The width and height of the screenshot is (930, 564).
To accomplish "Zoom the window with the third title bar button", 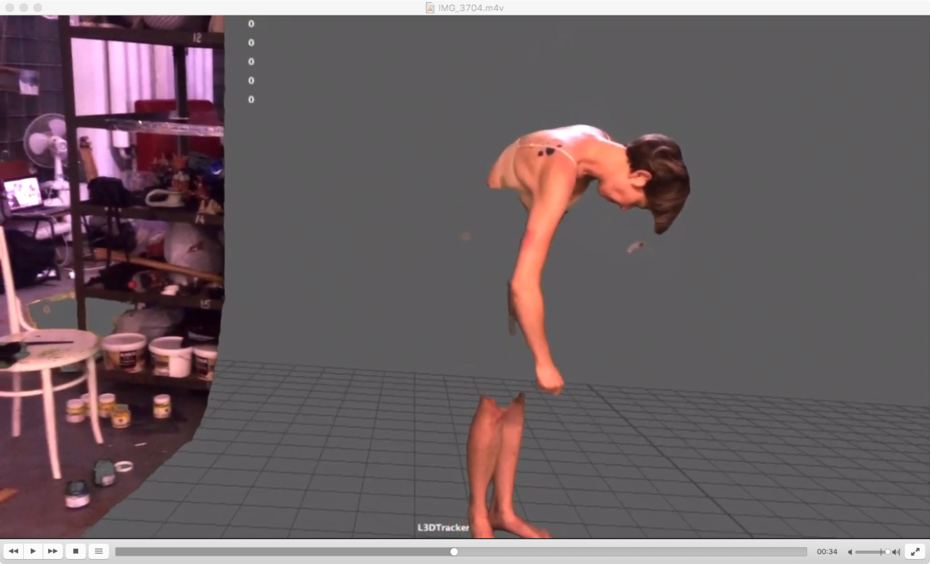I will click(x=38, y=8).
